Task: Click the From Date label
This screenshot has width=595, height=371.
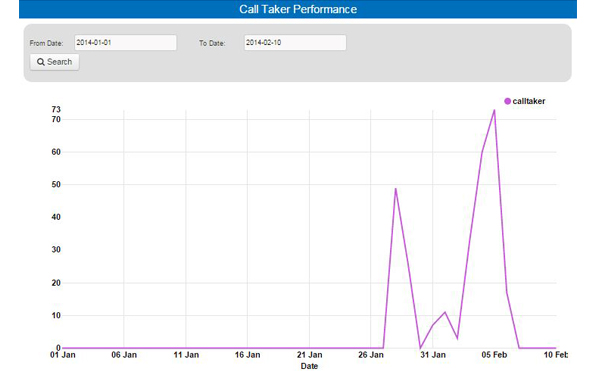Action: [x=46, y=43]
